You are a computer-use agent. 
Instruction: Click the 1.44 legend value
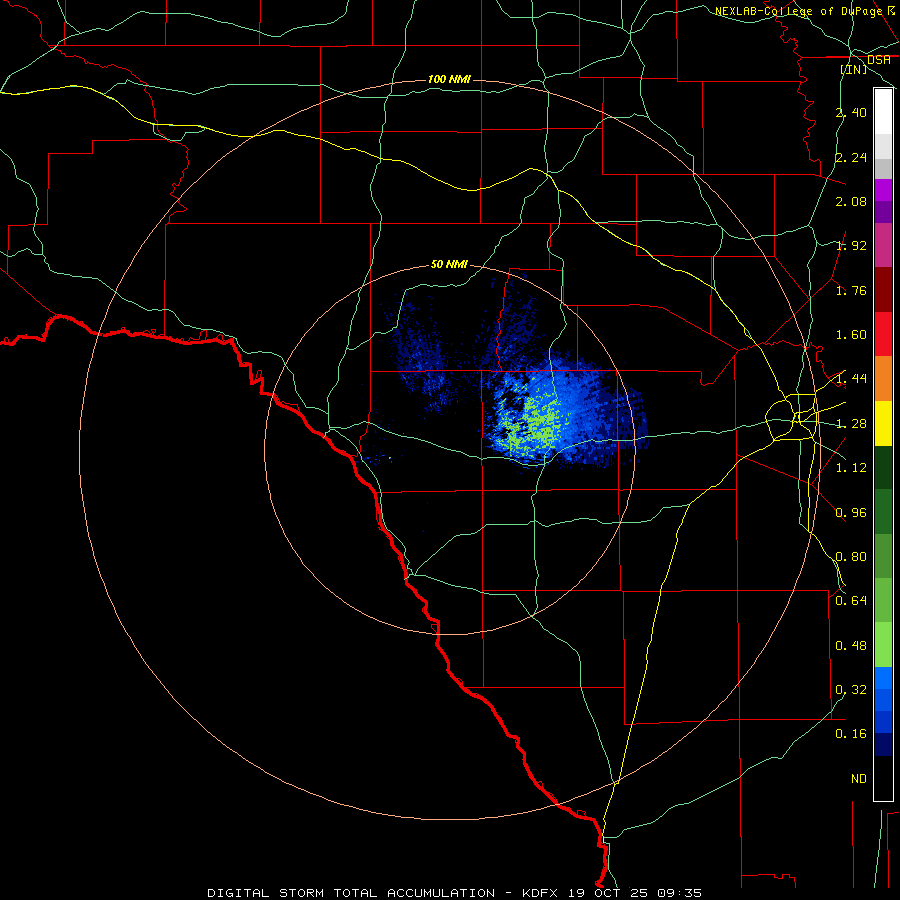pyautogui.click(x=851, y=378)
